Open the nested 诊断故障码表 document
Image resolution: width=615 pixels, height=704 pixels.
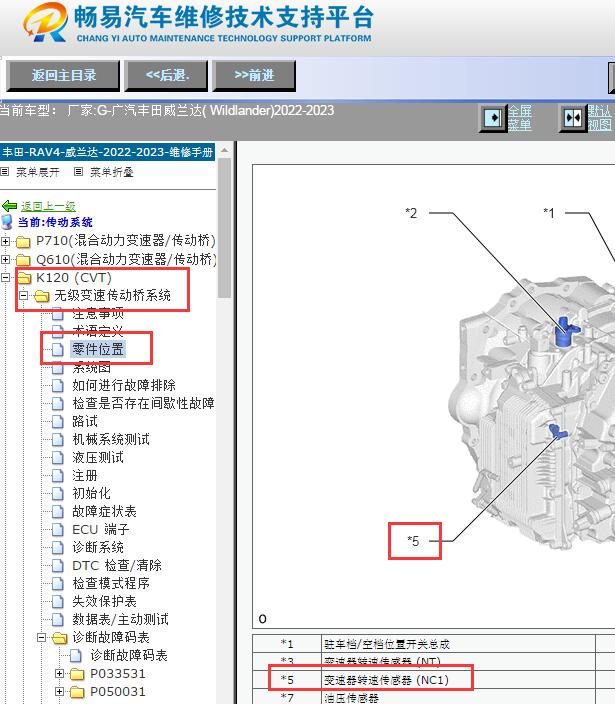(x=129, y=656)
